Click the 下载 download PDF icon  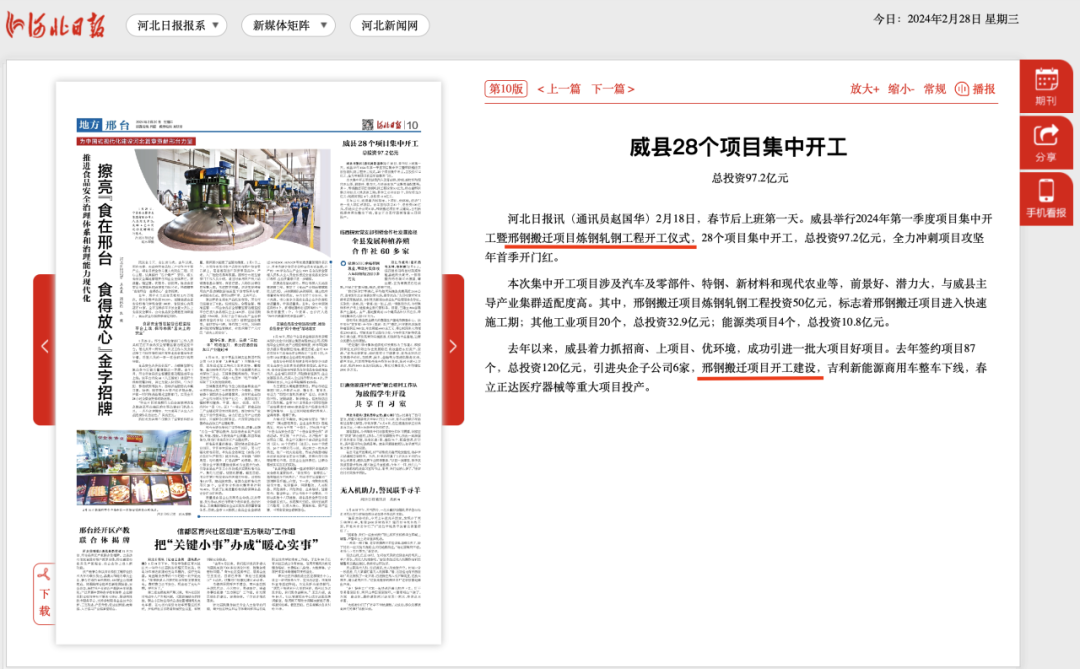44,593
